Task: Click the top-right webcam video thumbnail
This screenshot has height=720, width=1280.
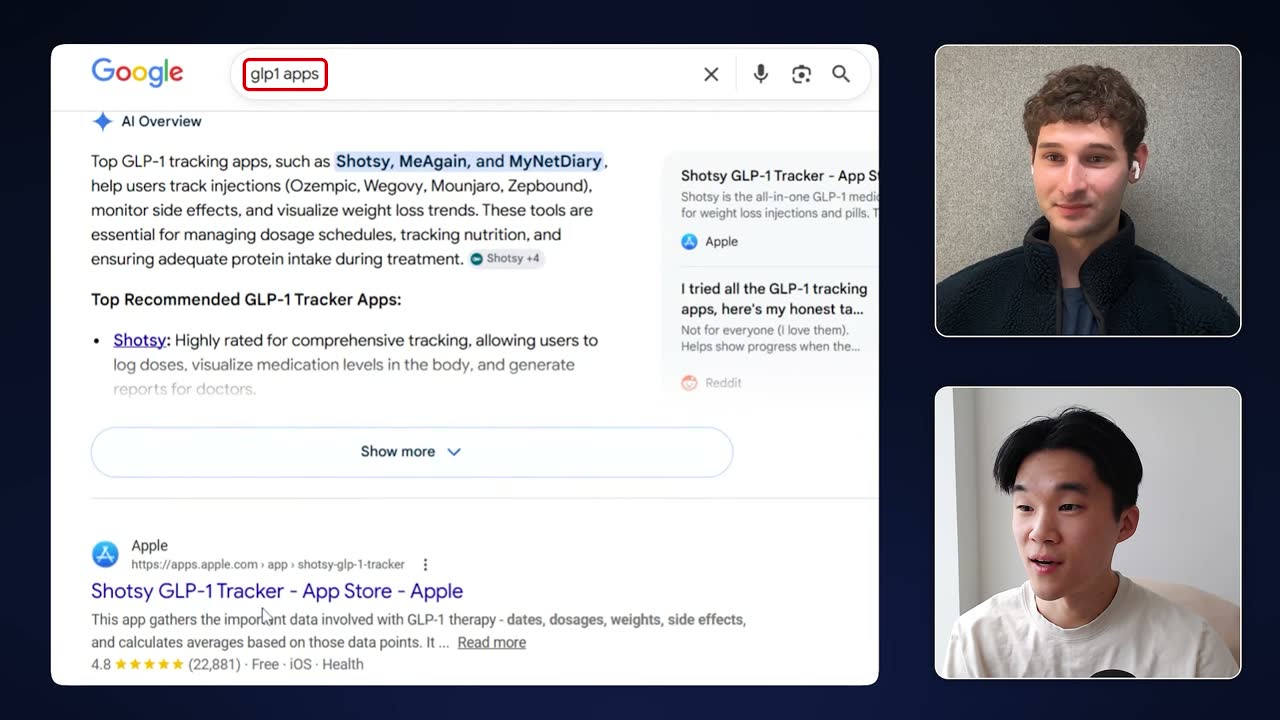Action: [x=1088, y=190]
